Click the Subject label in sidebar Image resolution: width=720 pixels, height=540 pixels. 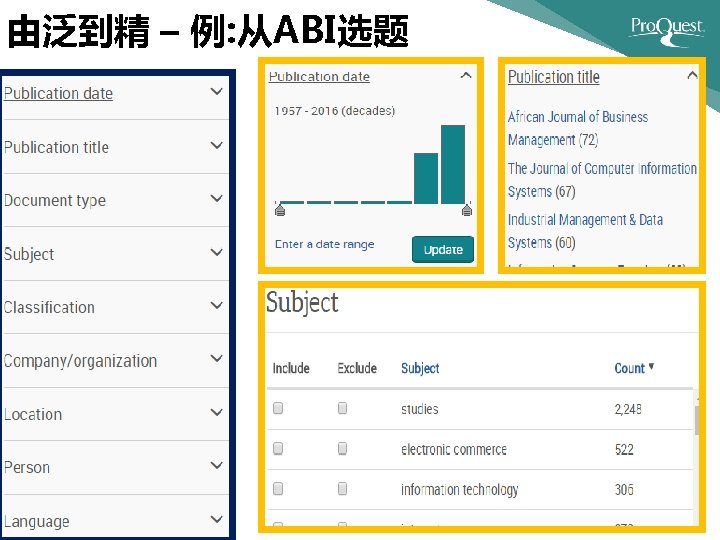tap(29, 254)
